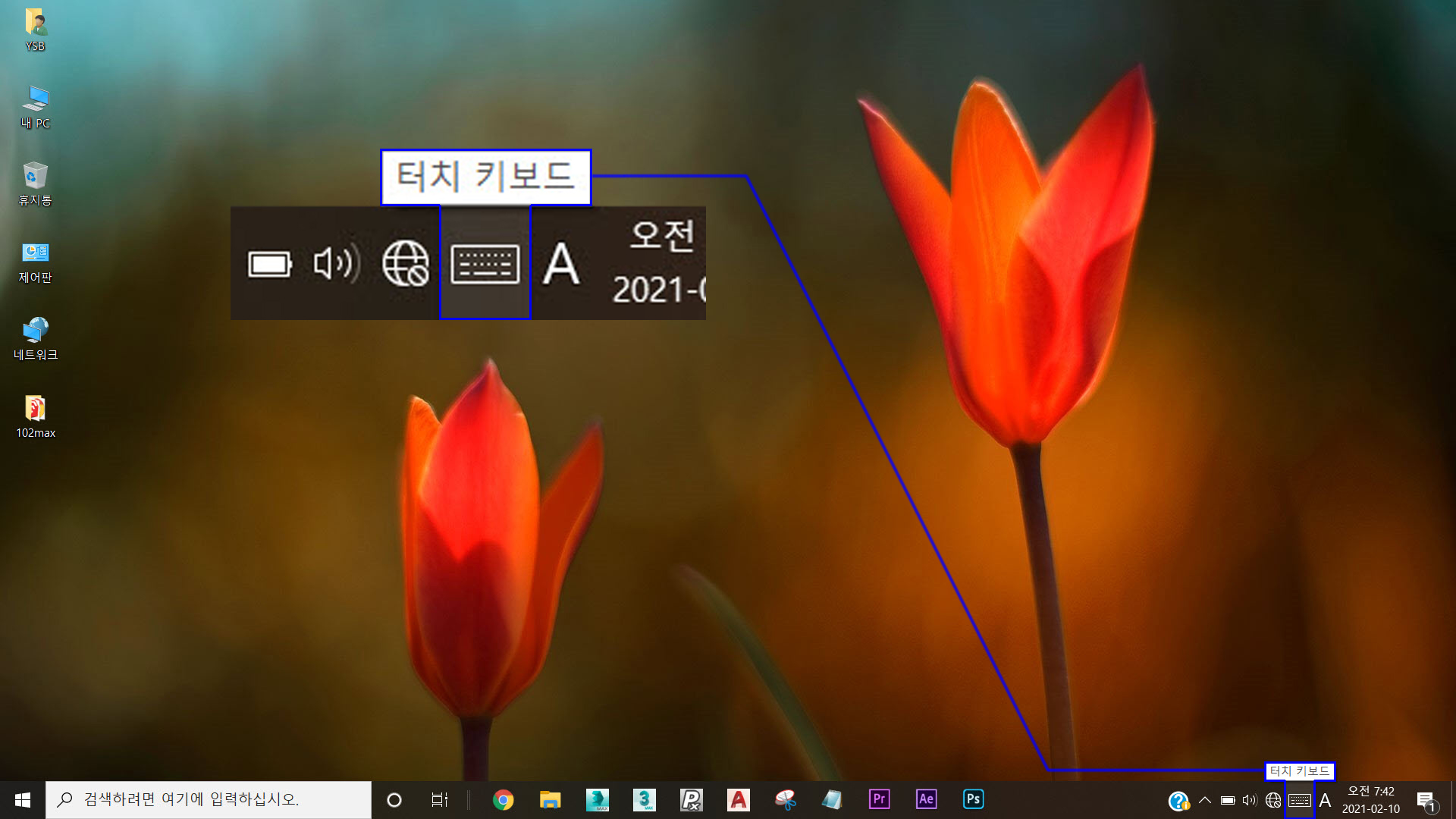Image resolution: width=1456 pixels, height=819 pixels.
Task: Click the Cortana circle button
Action: pyautogui.click(x=394, y=800)
